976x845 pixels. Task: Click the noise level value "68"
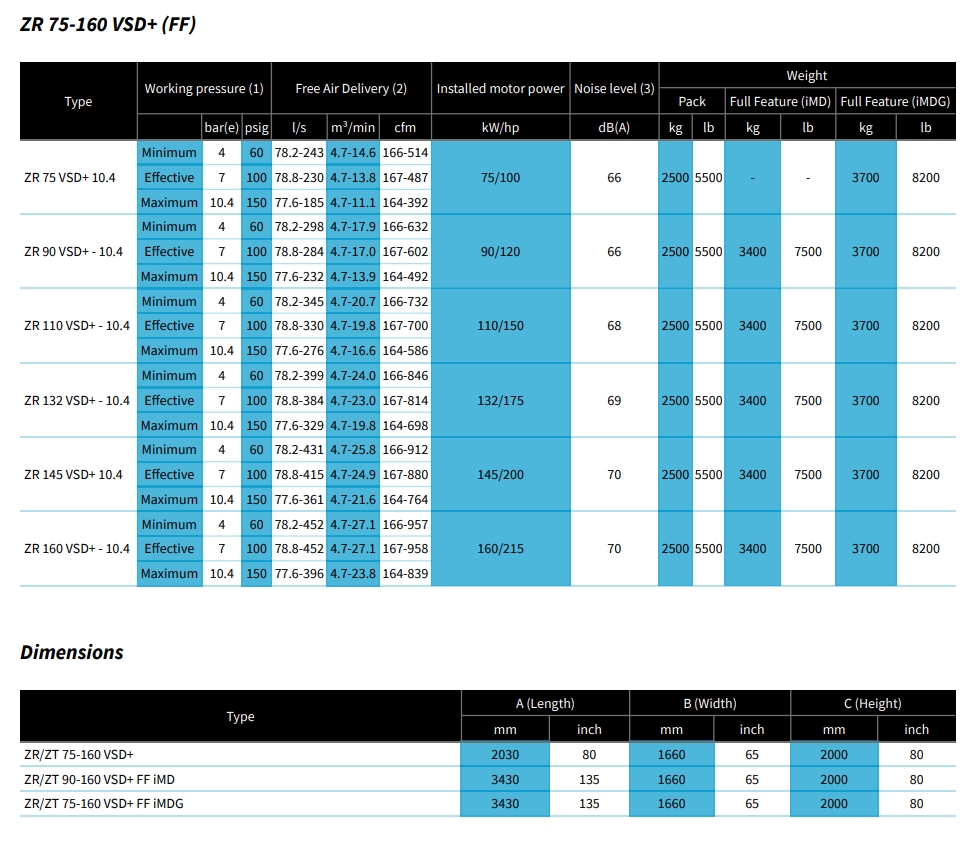[x=614, y=325]
